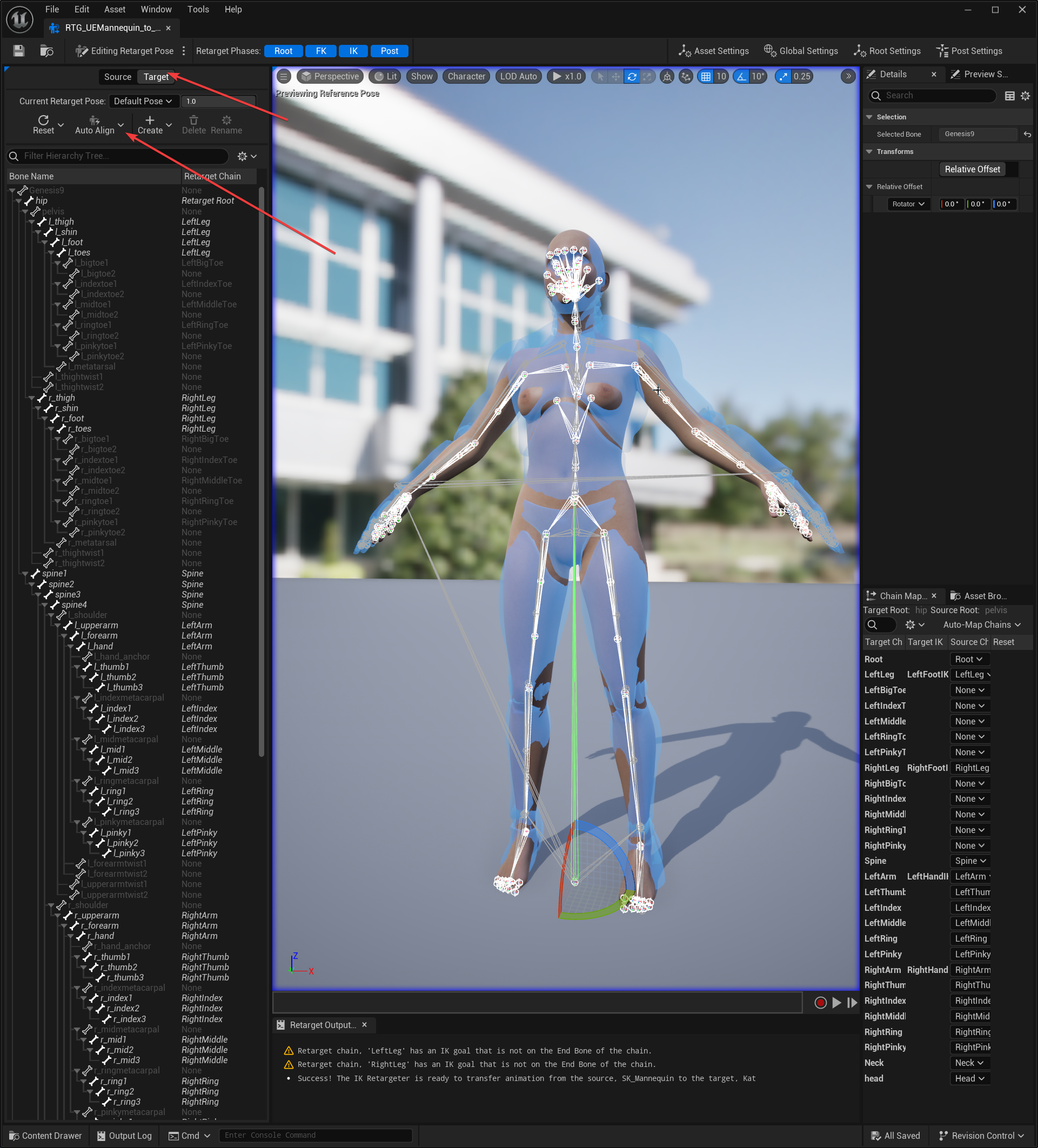Click the Filter Hierarchy Tree search field
Screen dimensions: 1038x1148
[x=118, y=156]
